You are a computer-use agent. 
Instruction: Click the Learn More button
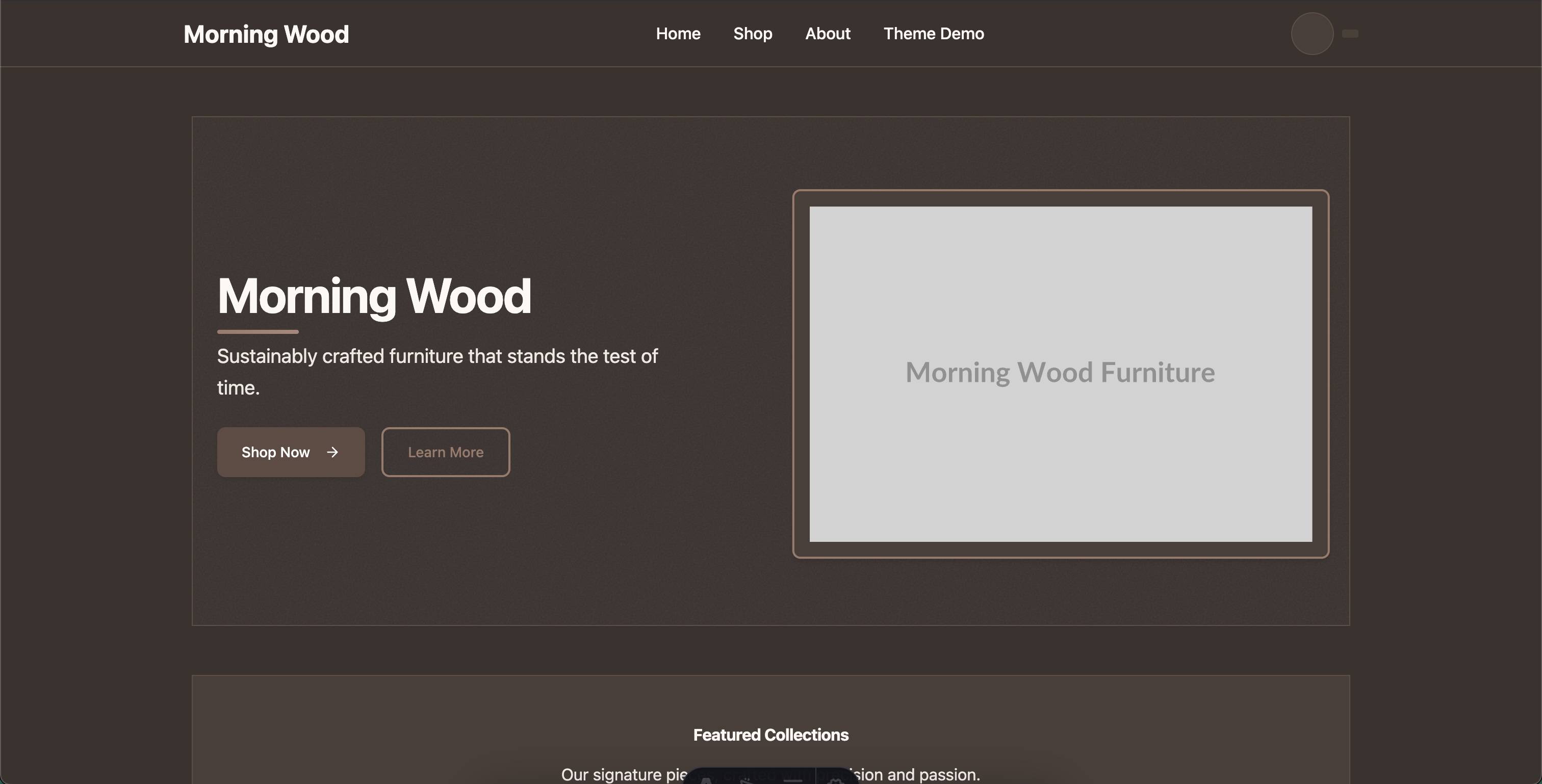coord(445,453)
